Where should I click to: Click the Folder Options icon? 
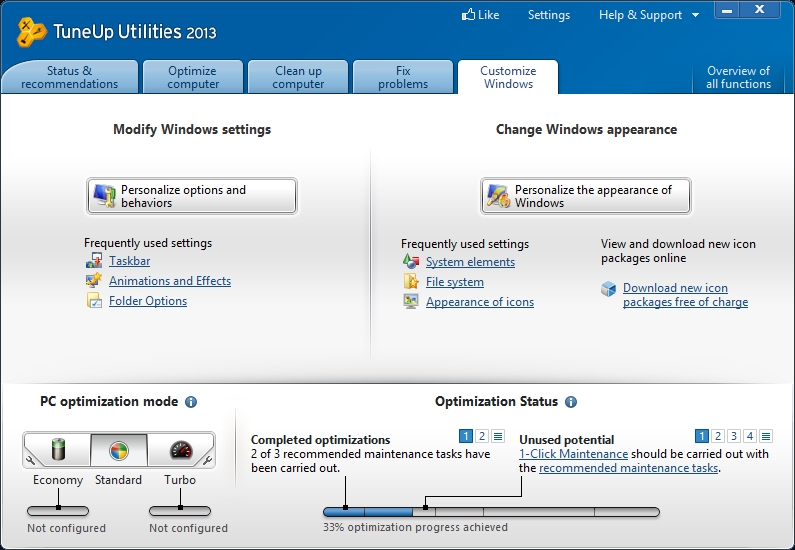click(x=93, y=301)
